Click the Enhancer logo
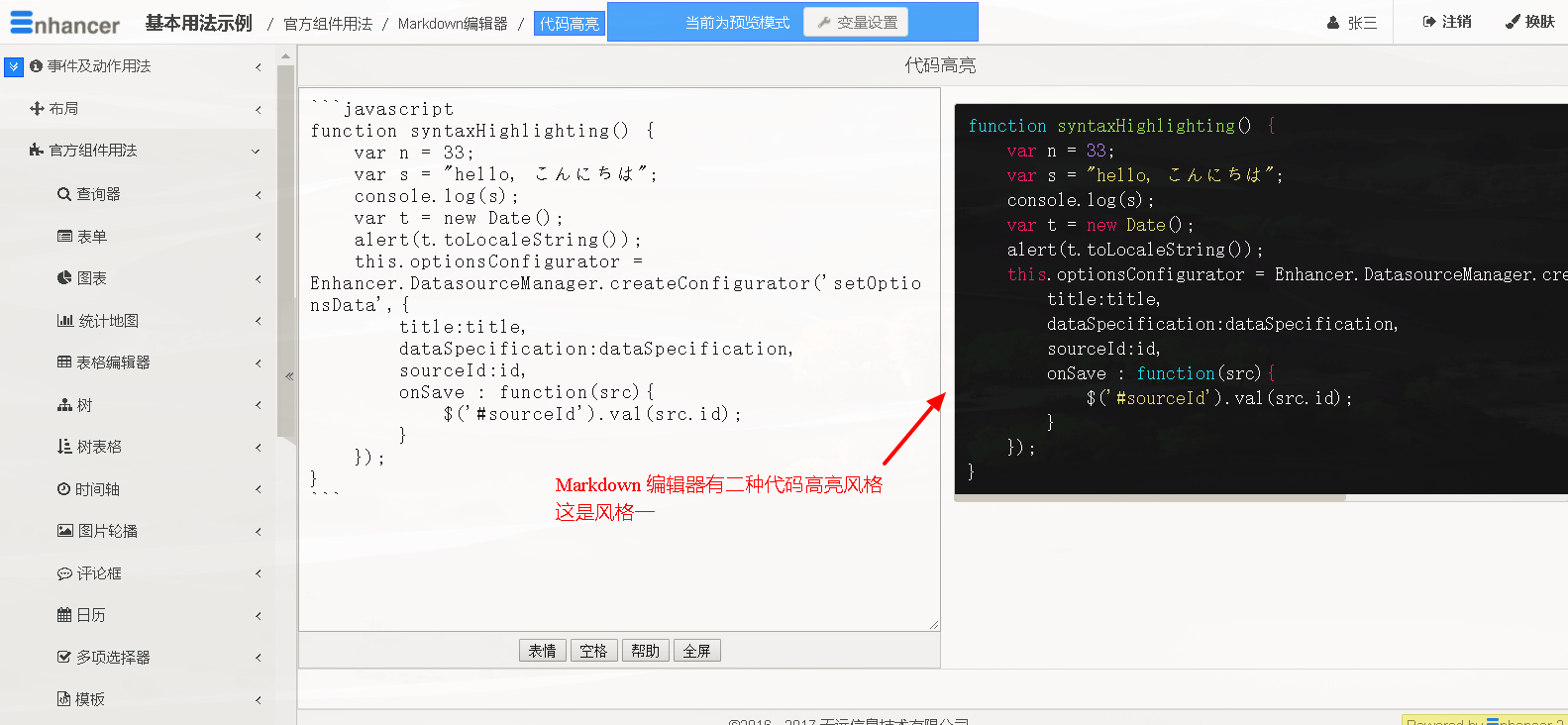The width and height of the screenshot is (1568, 725). [x=64, y=23]
